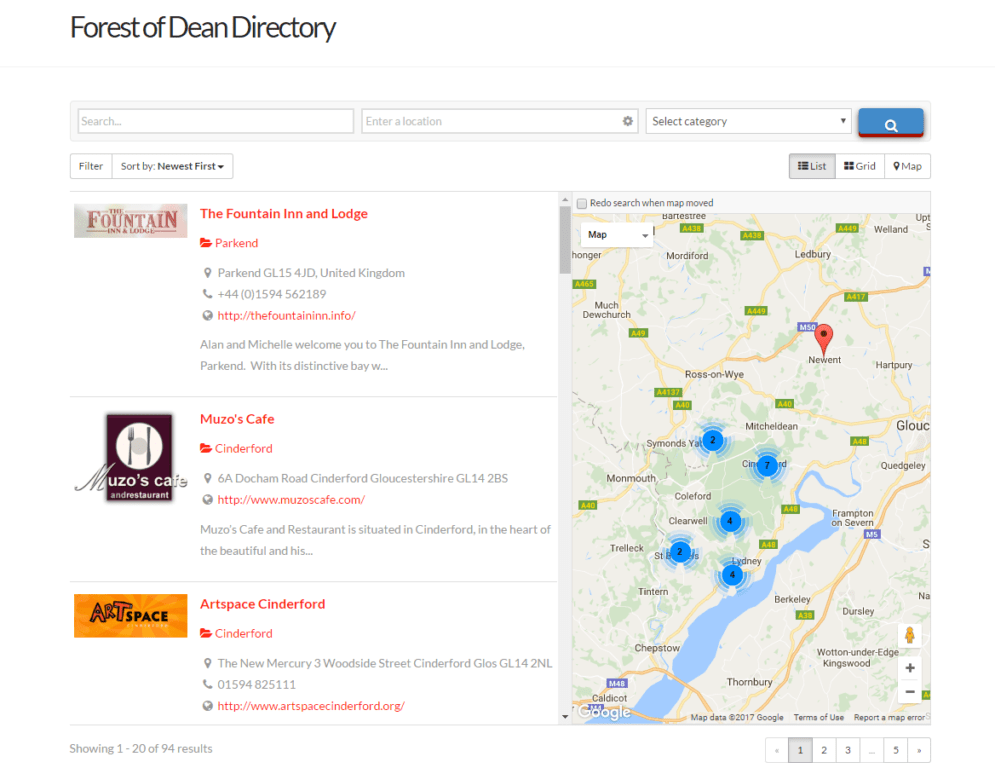This screenshot has width=995, height=768.
Task: Visit http://thefountaininn.info/ link
Action: click(287, 315)
